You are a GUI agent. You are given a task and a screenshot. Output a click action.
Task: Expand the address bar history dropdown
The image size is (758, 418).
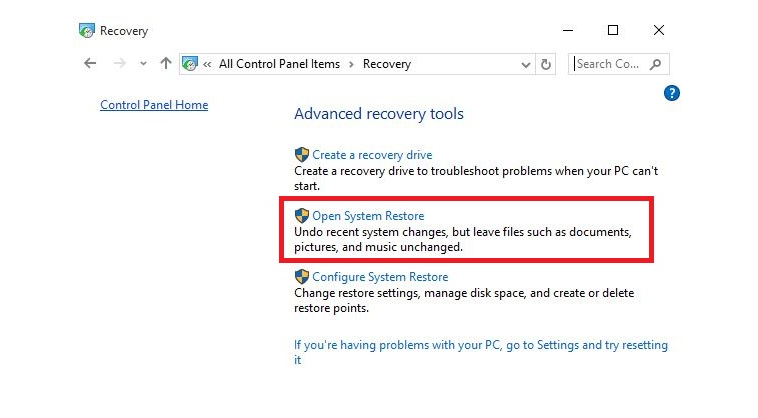pos(525,64)
